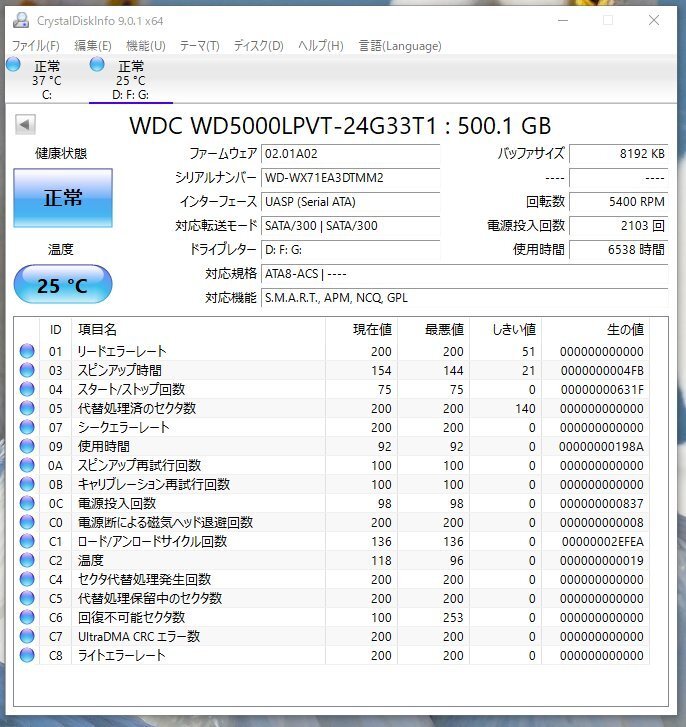Open the ファイル(F) menu
This screenshot has width=686, height=727.
(x=36, y=45)
